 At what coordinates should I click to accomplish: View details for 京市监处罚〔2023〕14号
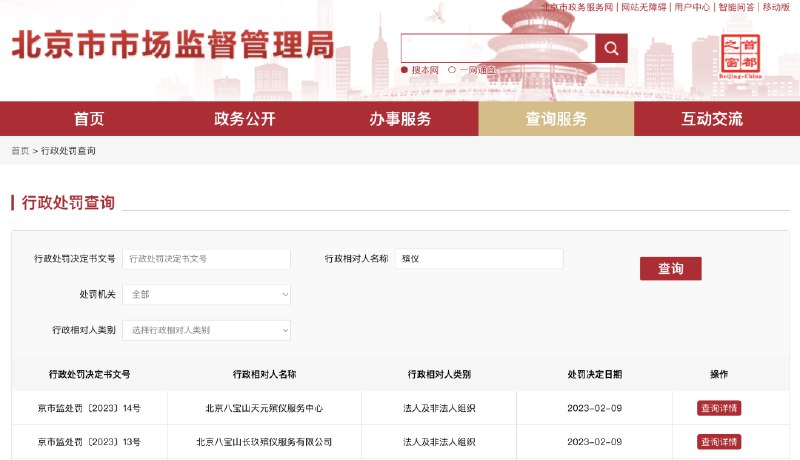coord(719,408)
